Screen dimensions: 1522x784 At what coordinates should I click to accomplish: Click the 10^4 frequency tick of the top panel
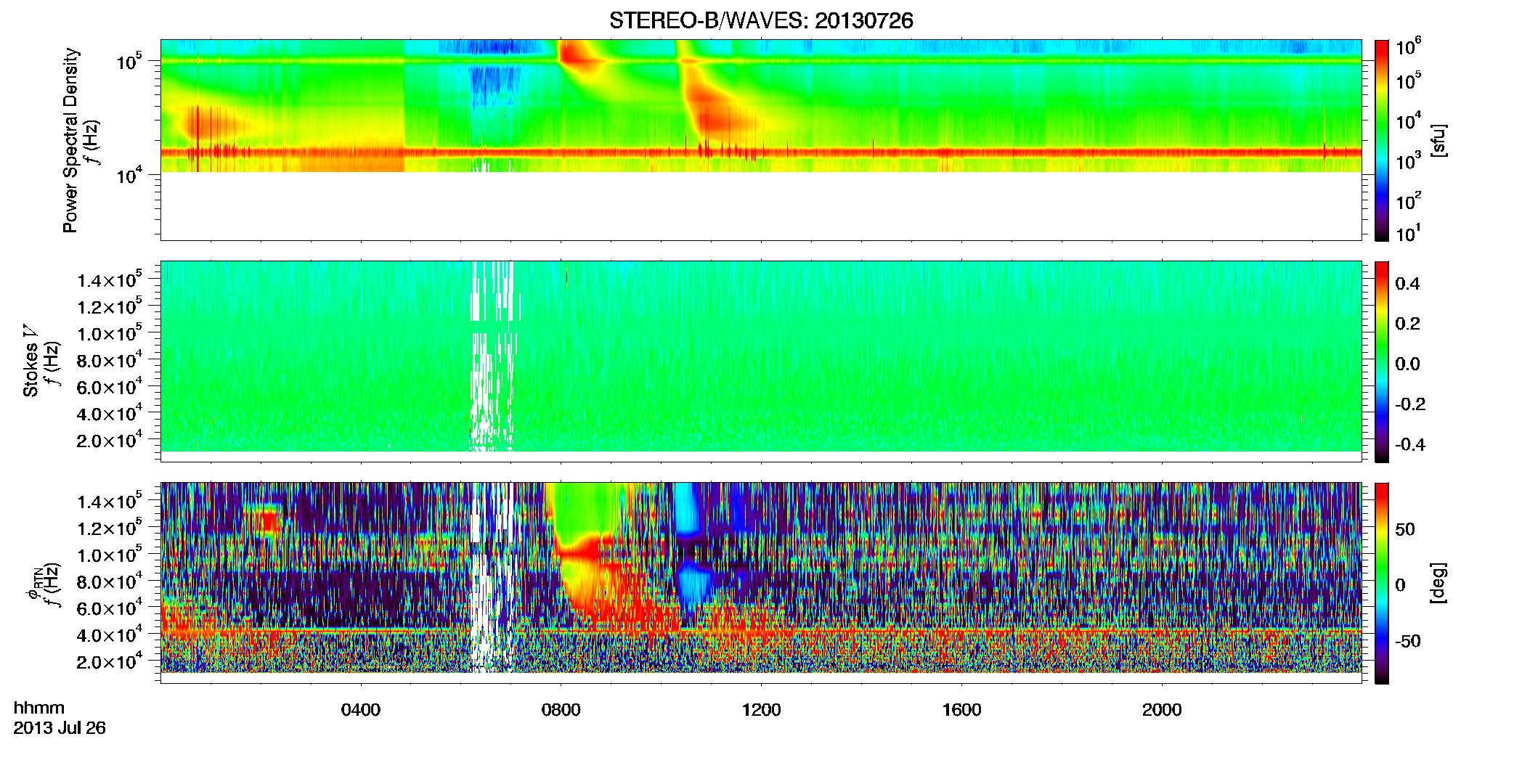tap(129, 174)
